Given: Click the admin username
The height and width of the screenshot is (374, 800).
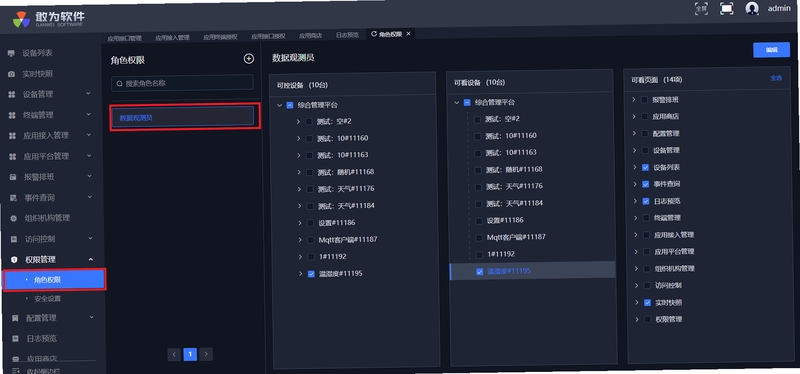Looking at the screenshot, I should point(779,9).
